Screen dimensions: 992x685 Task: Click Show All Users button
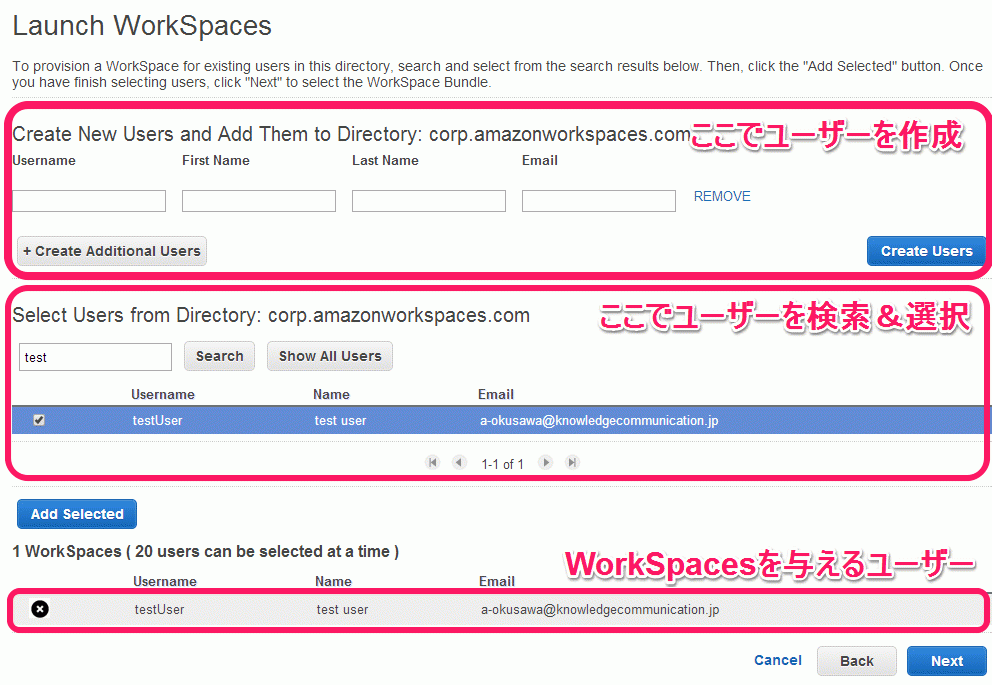(x=330, y=356)
